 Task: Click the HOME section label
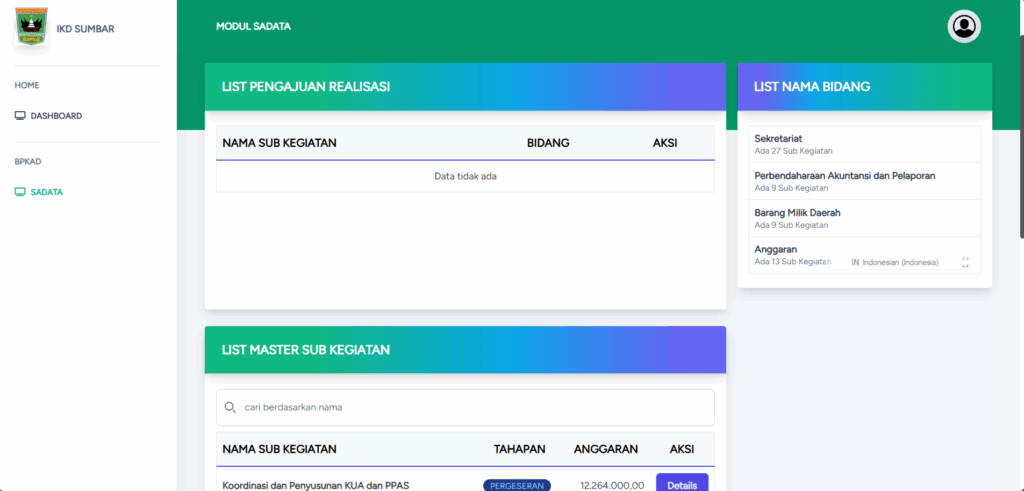27,86
